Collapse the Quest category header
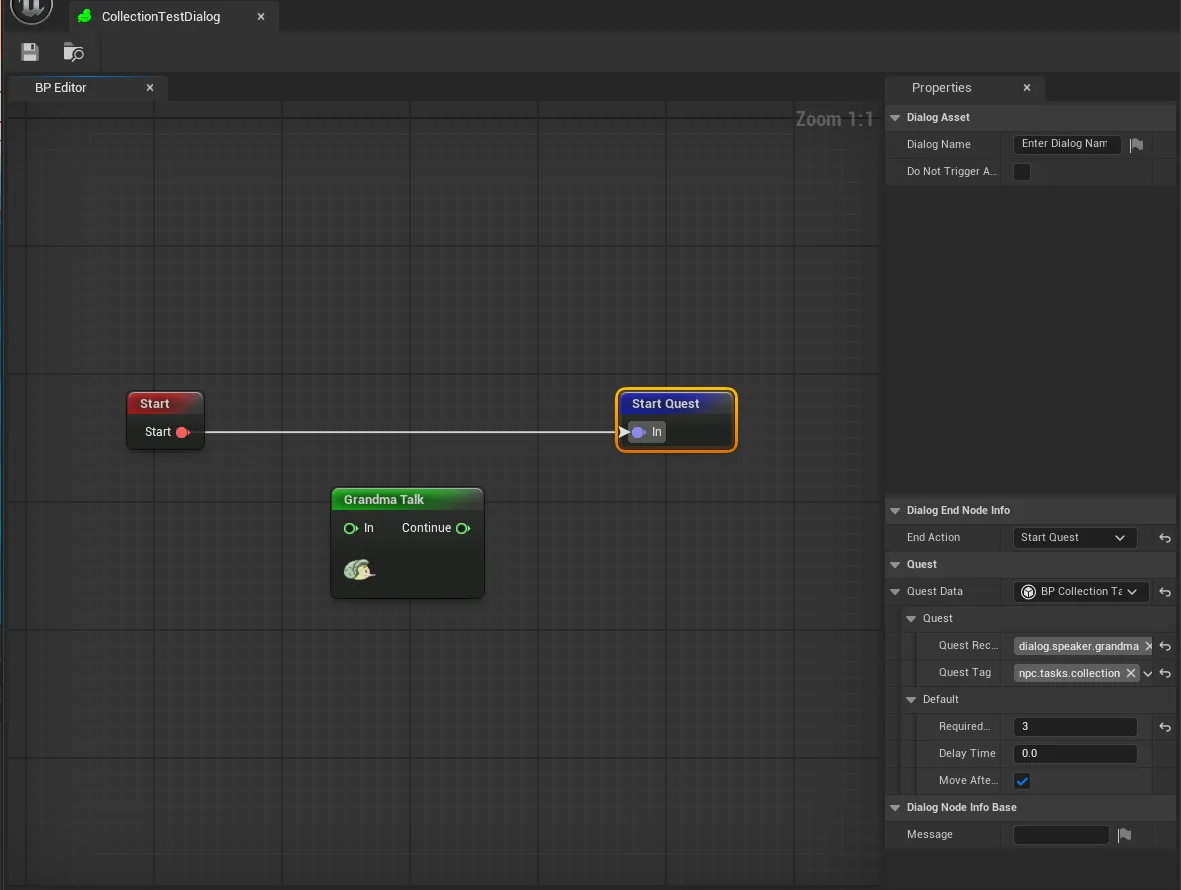Viewport: 1181px width, 890px height. [x=896, y=565]
